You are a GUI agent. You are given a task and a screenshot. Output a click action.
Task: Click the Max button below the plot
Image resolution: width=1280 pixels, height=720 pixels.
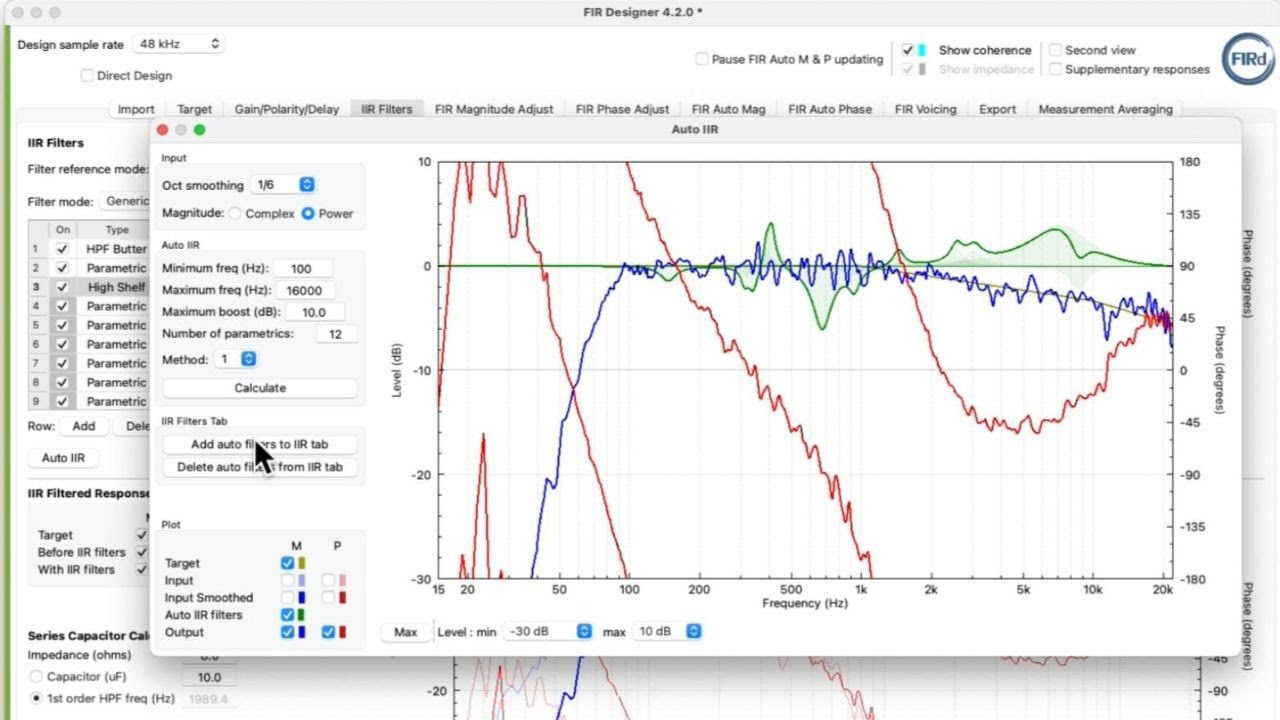click(x=405, y=632)
